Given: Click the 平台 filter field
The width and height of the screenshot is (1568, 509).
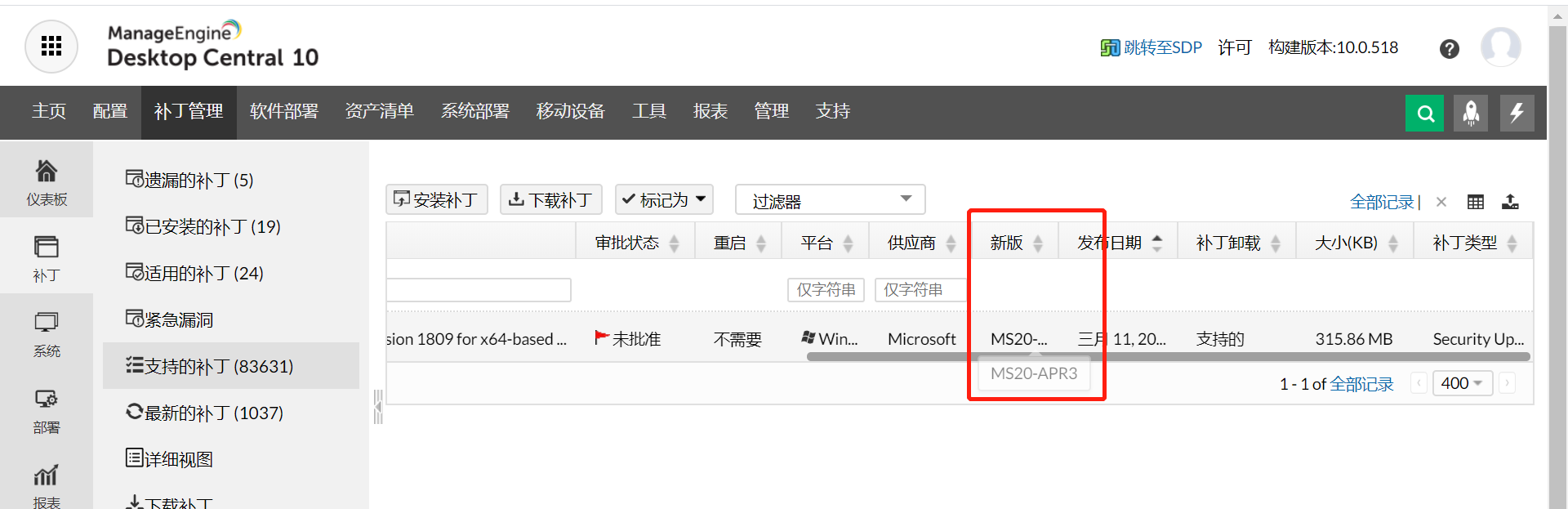Looking at the screenshot, I should point(826,290).
